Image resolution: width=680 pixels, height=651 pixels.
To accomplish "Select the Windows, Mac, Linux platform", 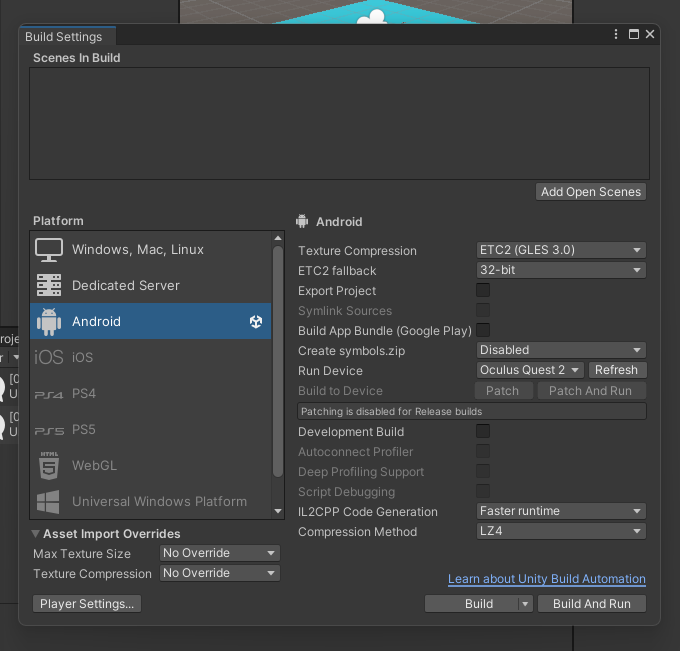I will point(150,249).
